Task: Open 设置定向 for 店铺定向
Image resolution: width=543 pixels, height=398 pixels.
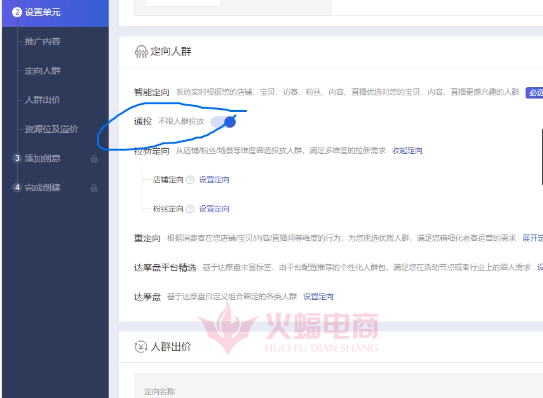Action: point(214,180)
